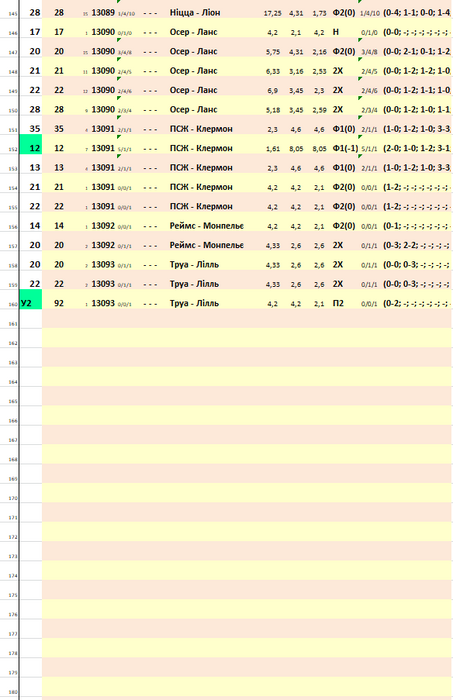Click Труа - Лілль cell in the У2 row
The image size is (453, 700).
tap(194, 303)
